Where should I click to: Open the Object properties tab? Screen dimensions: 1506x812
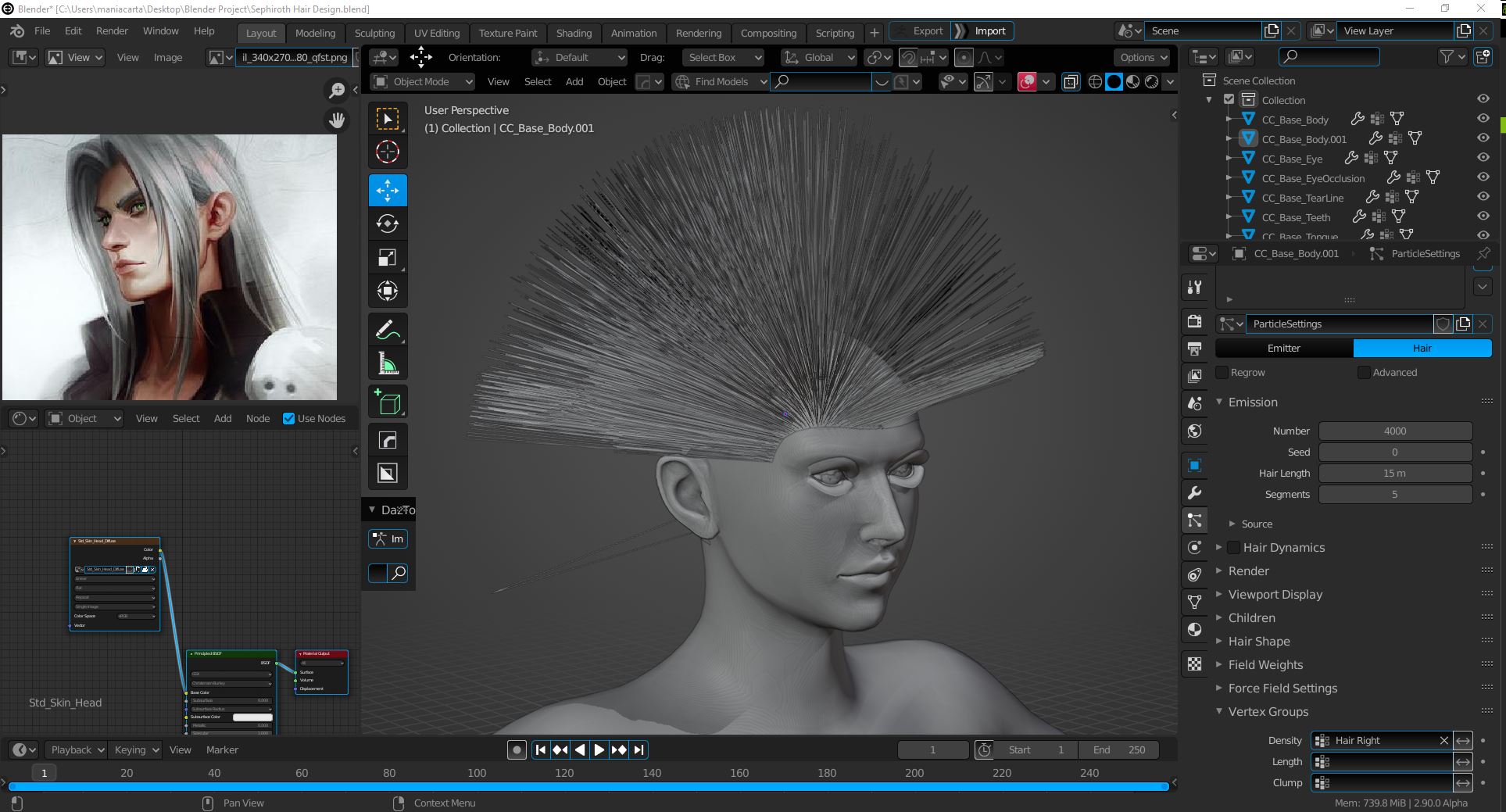pyautogui.click(x=1194, y=466)
